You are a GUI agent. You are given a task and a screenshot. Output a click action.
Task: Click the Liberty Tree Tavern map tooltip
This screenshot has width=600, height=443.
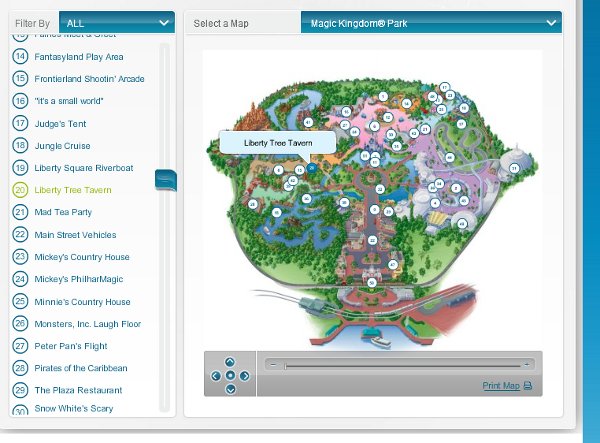click(x=278, y=143)
